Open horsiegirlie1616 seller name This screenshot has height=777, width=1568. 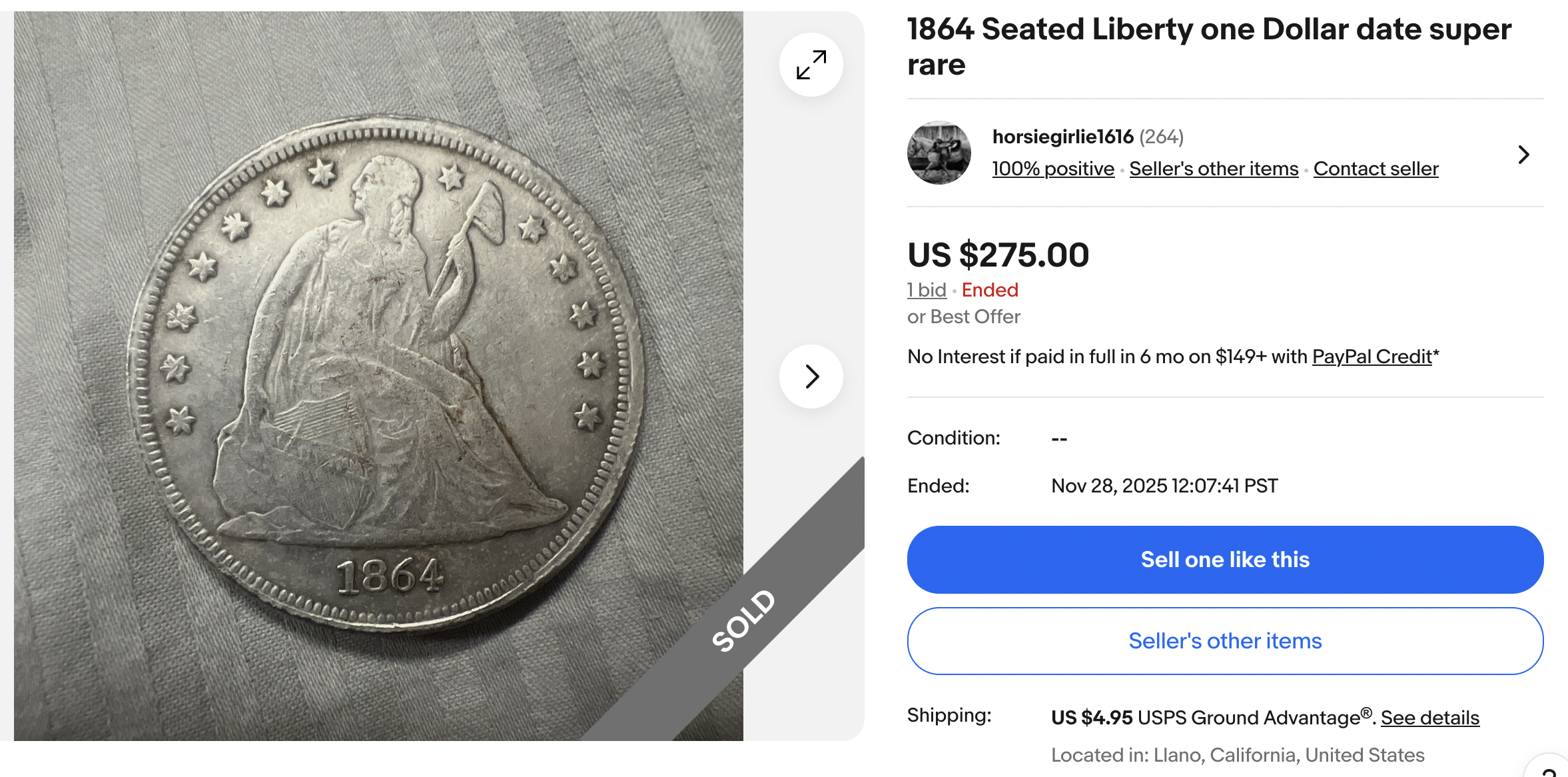(x=1062, y=137)
